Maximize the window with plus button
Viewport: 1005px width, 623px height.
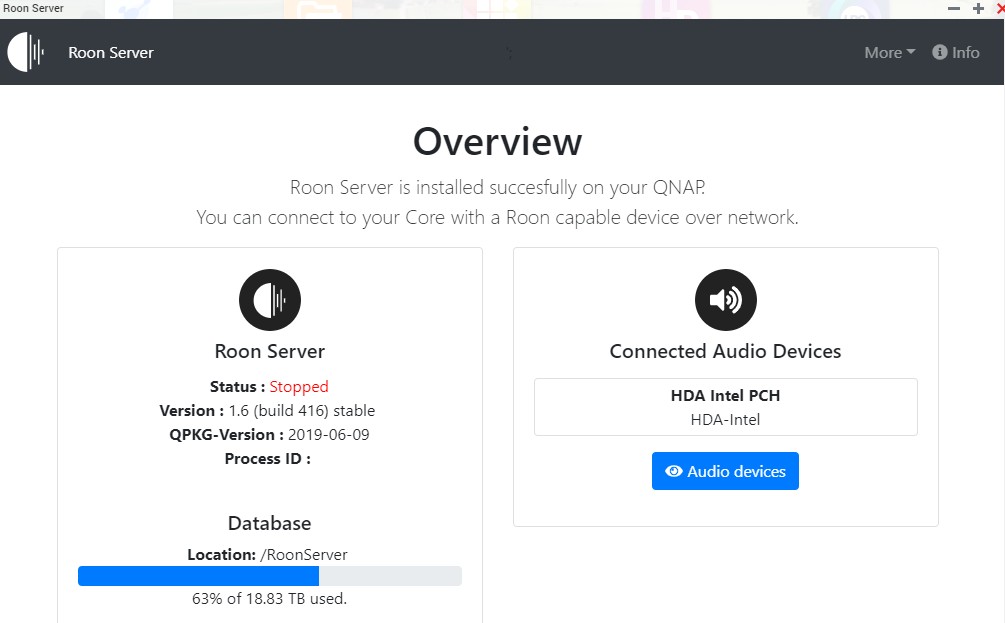(x=978, y=8)
